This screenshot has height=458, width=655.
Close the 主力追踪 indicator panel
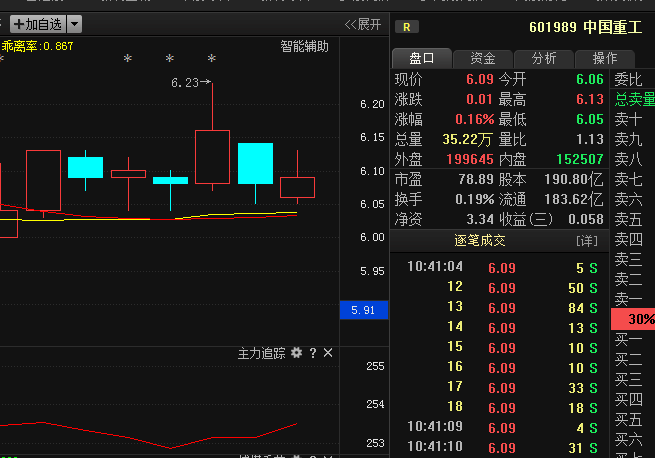coord(328,353)
